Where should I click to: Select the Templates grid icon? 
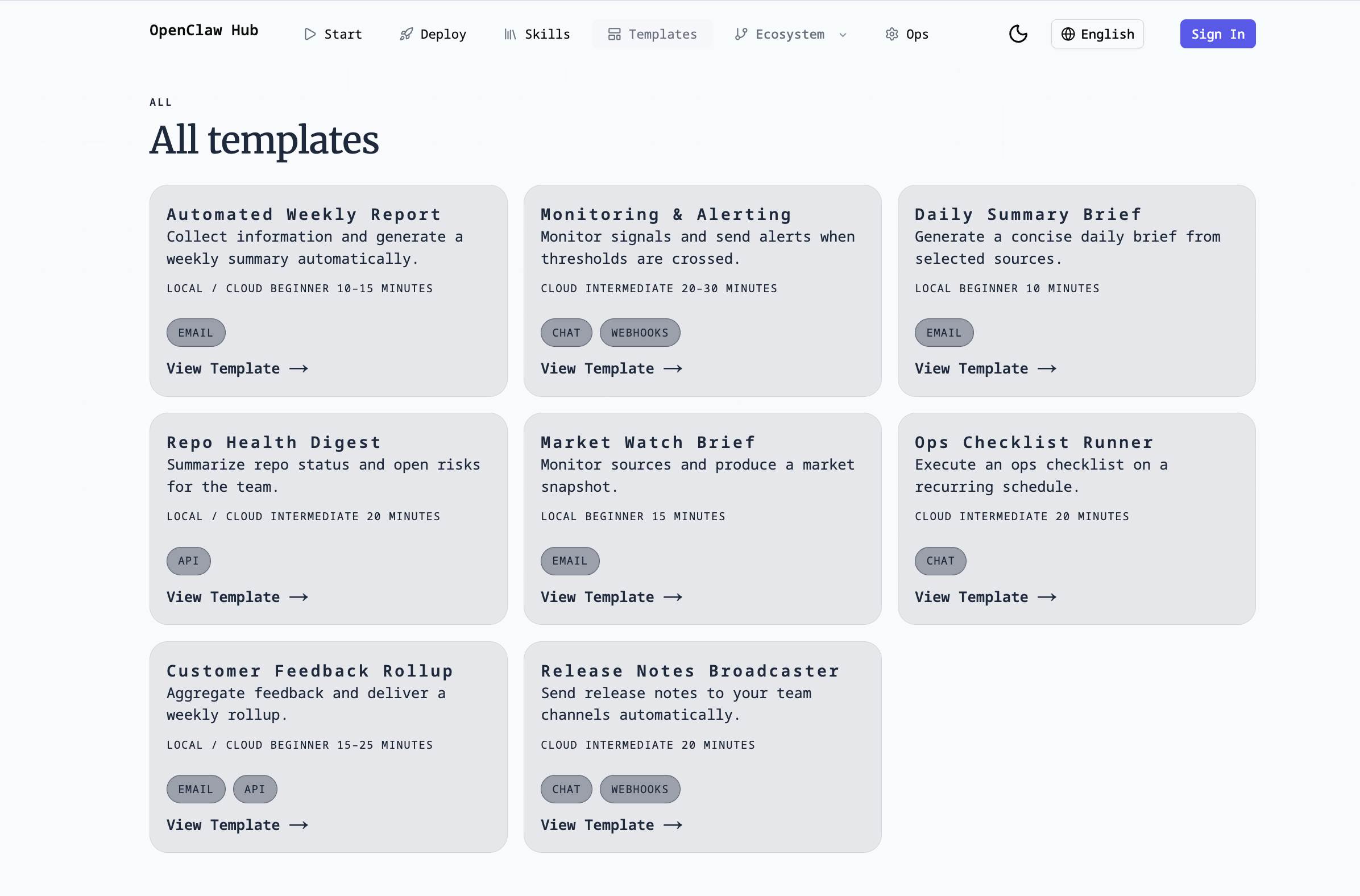pyautogui.click(x=615, y=34)
